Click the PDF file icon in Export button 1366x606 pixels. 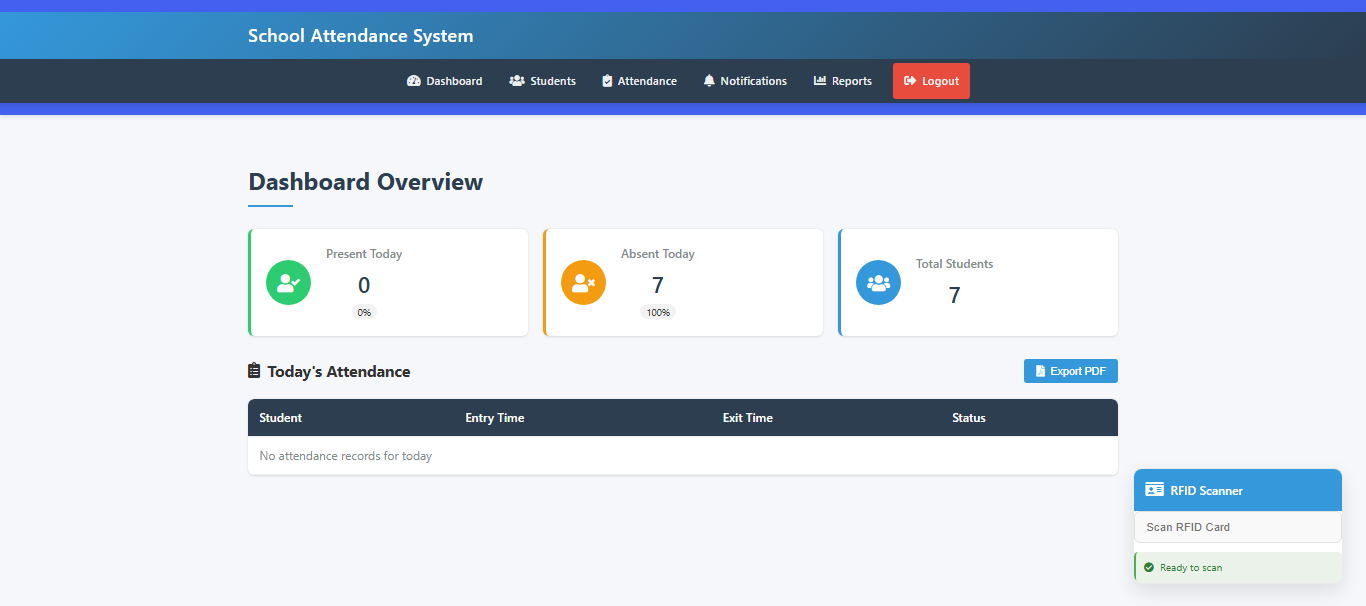click(1040, 371)
